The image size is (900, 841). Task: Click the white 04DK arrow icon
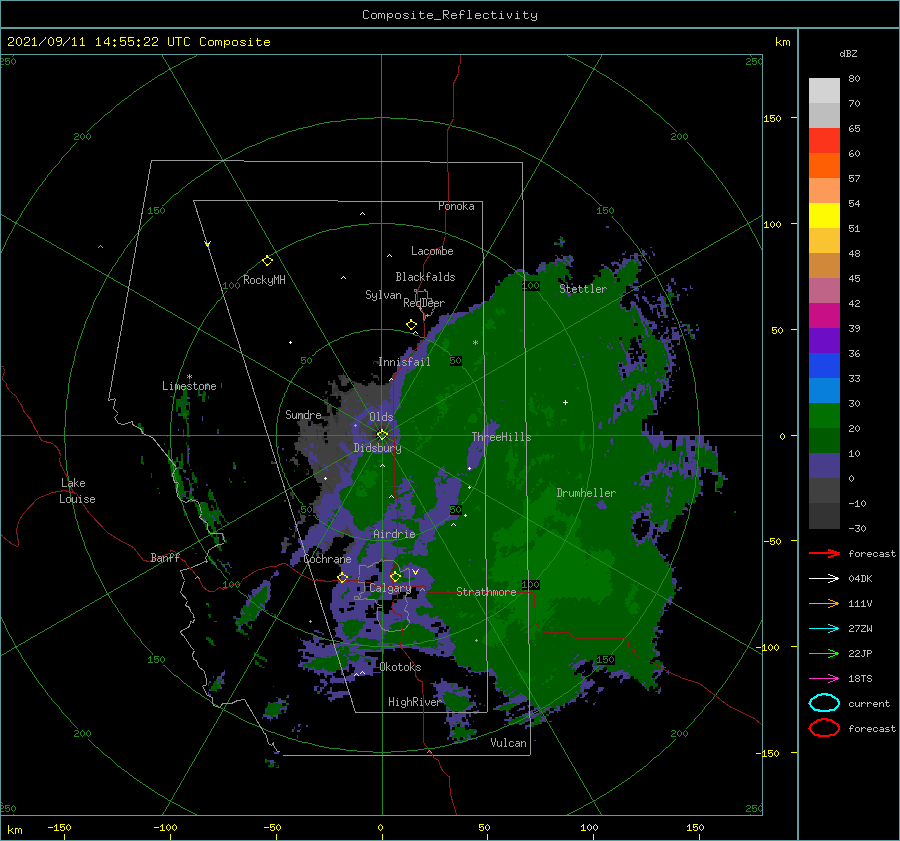[824, 578]
